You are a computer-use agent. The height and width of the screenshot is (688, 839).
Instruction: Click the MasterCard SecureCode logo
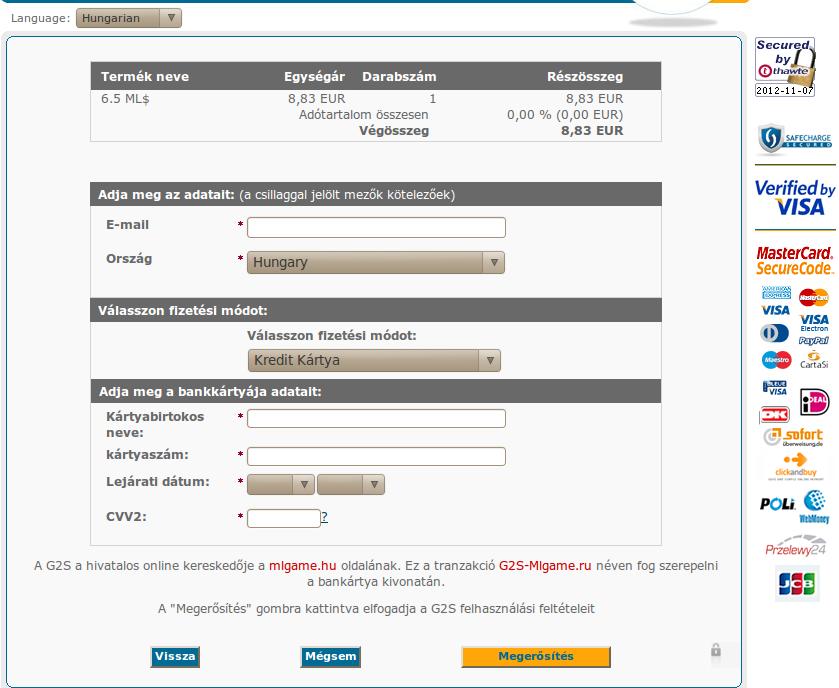[x=795, y=261]
